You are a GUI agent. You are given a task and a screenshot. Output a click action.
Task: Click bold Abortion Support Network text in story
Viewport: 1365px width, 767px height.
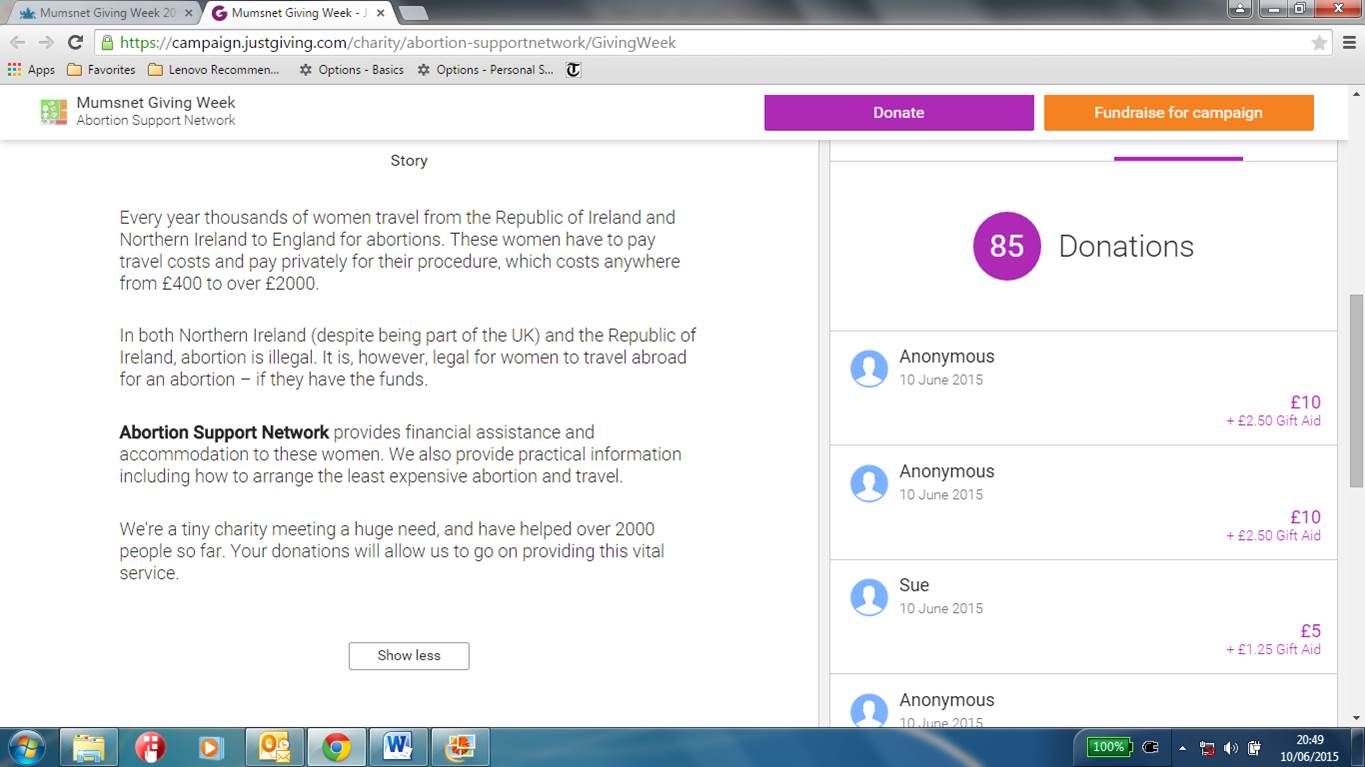[224, 433]
